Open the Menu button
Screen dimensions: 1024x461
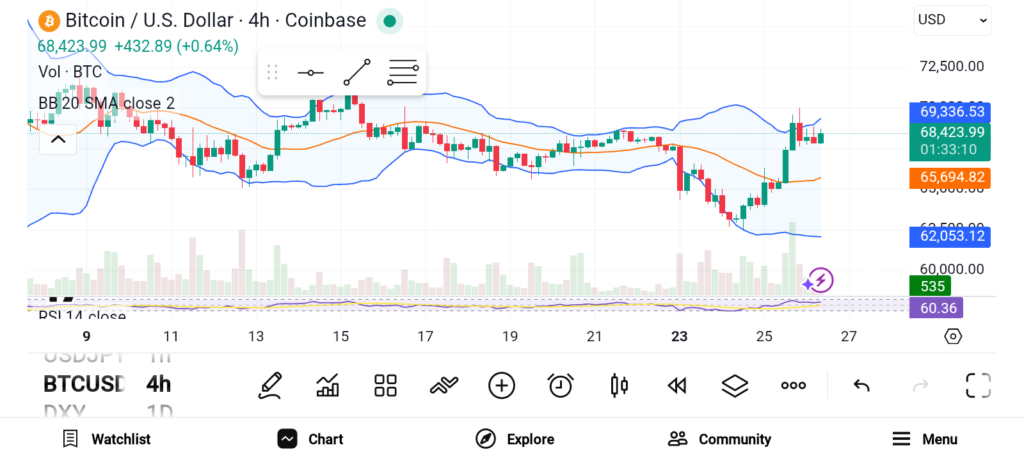(x=925, y=439)
